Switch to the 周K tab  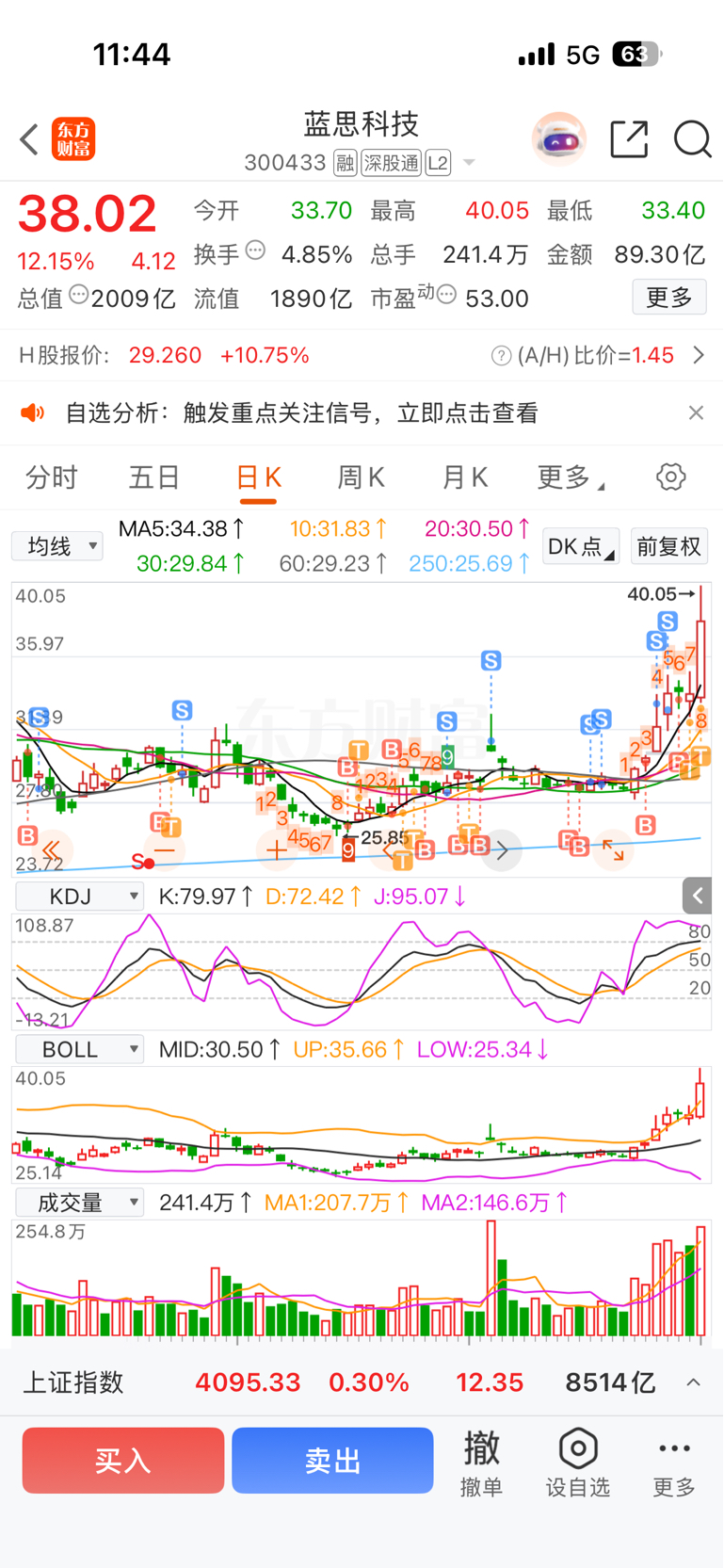pos(361,477)
